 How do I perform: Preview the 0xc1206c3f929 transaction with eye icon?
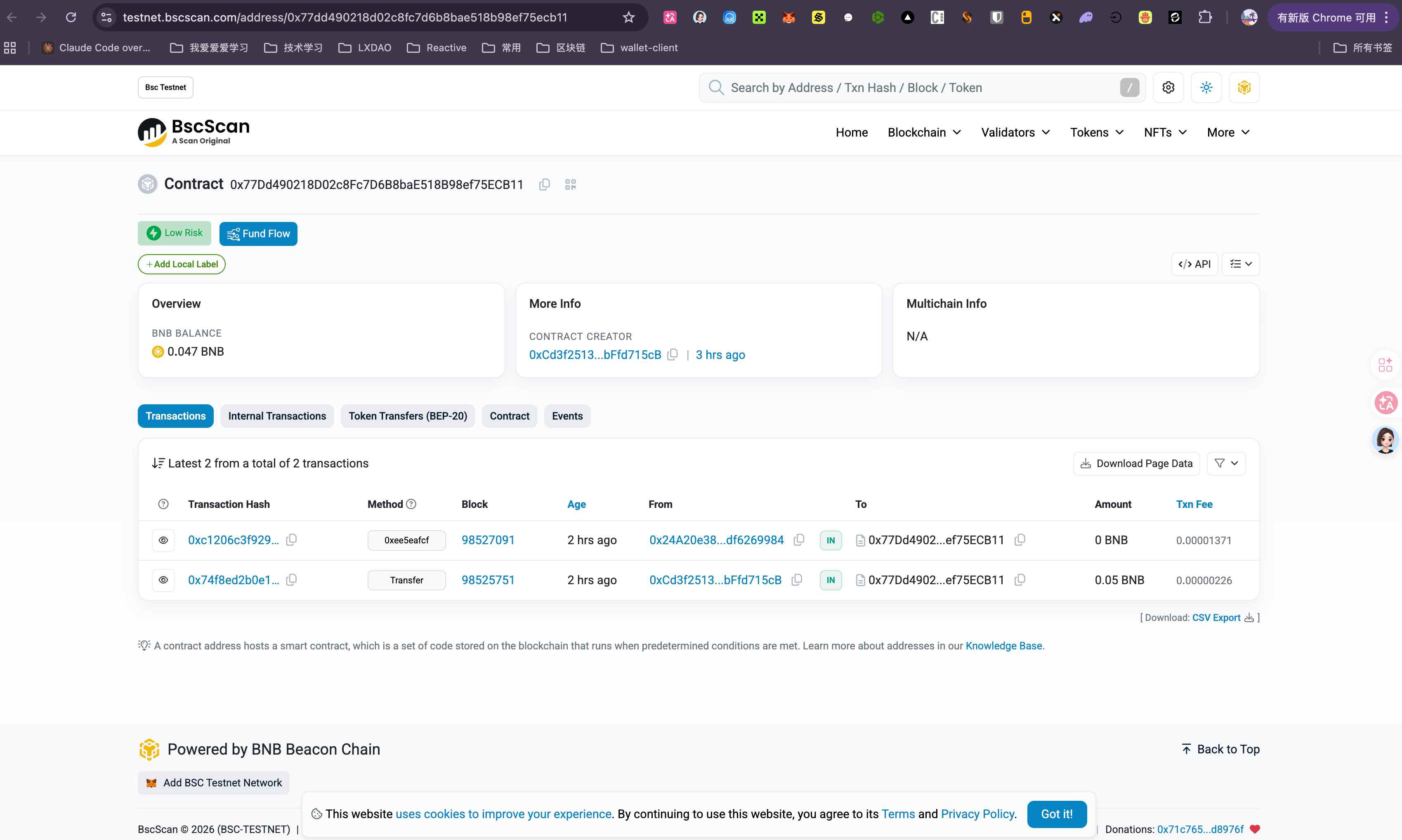click(x=163, y=540)
